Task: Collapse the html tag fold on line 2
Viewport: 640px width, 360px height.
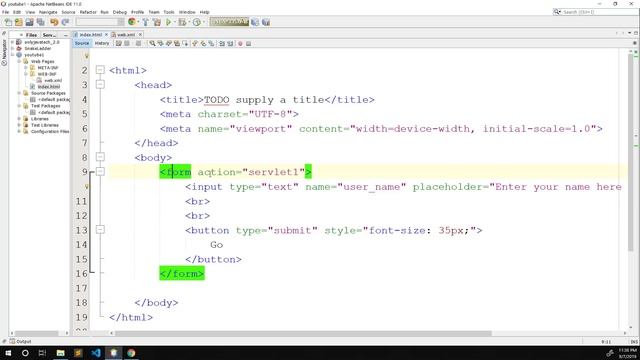Action: pos(100,70)
